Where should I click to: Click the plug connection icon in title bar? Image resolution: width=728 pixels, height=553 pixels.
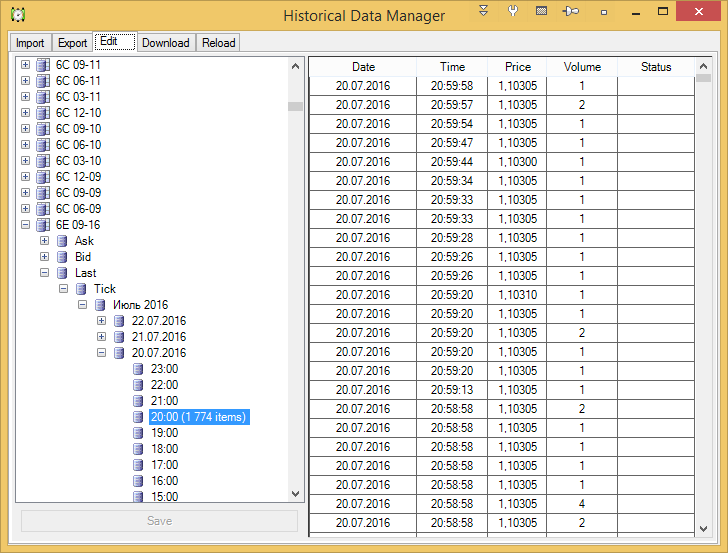click(570, 11)
